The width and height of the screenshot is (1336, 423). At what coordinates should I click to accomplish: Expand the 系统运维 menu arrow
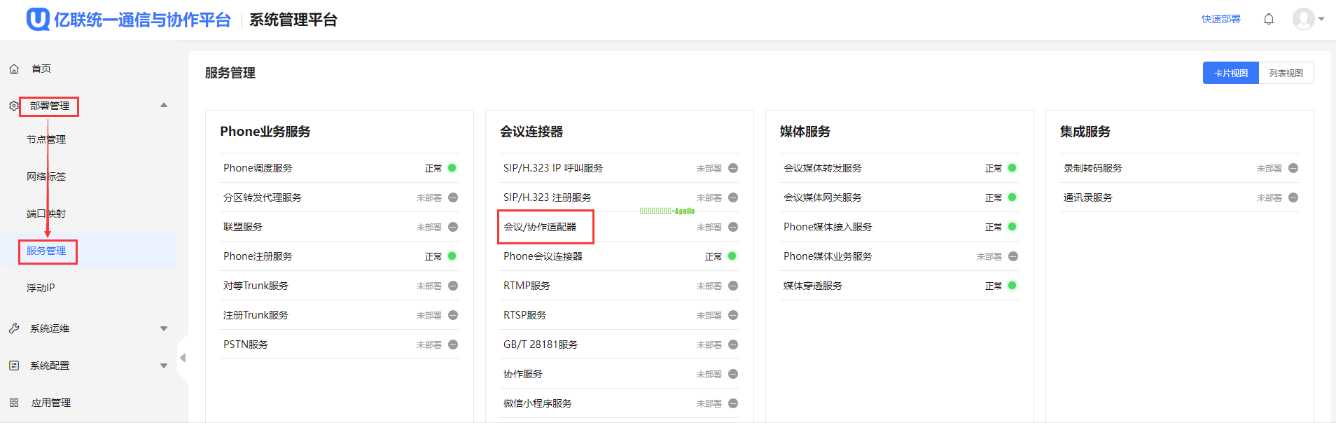[164, 328]
